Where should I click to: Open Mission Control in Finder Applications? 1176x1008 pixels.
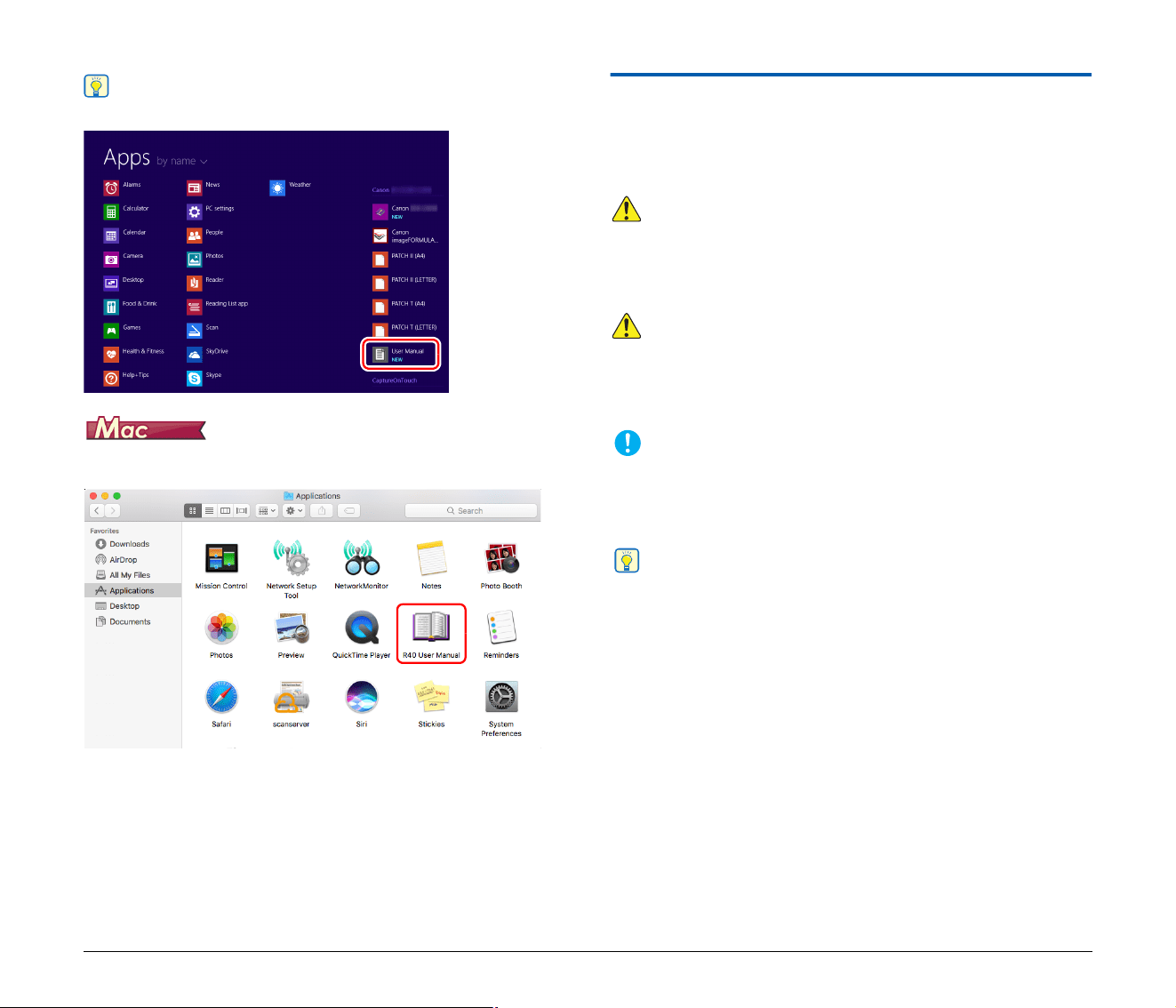pos(221,564)
